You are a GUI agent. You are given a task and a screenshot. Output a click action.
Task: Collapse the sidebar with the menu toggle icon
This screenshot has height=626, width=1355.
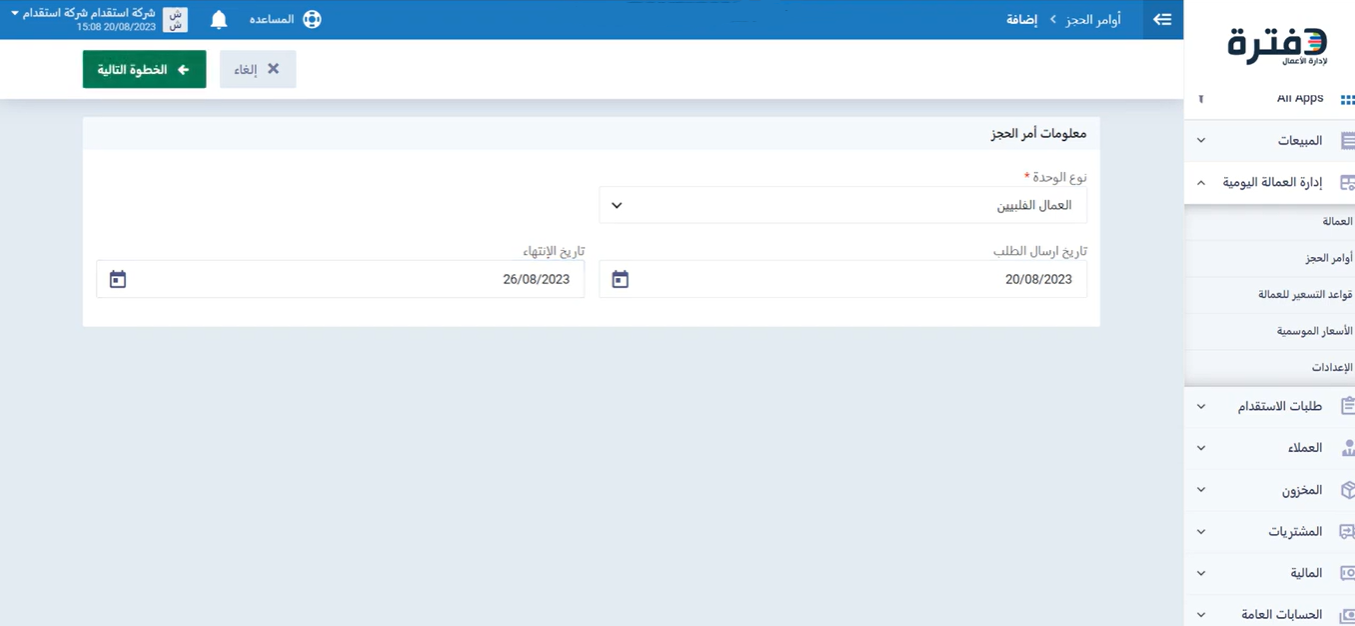point(1162,19)
